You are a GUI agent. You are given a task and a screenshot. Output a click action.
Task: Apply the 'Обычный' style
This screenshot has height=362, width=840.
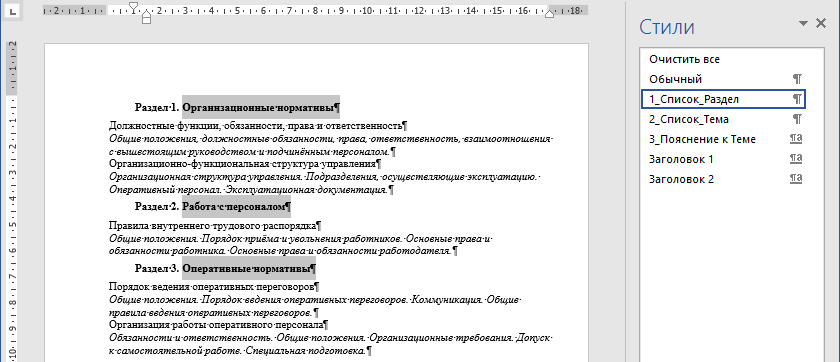[723, 79]
